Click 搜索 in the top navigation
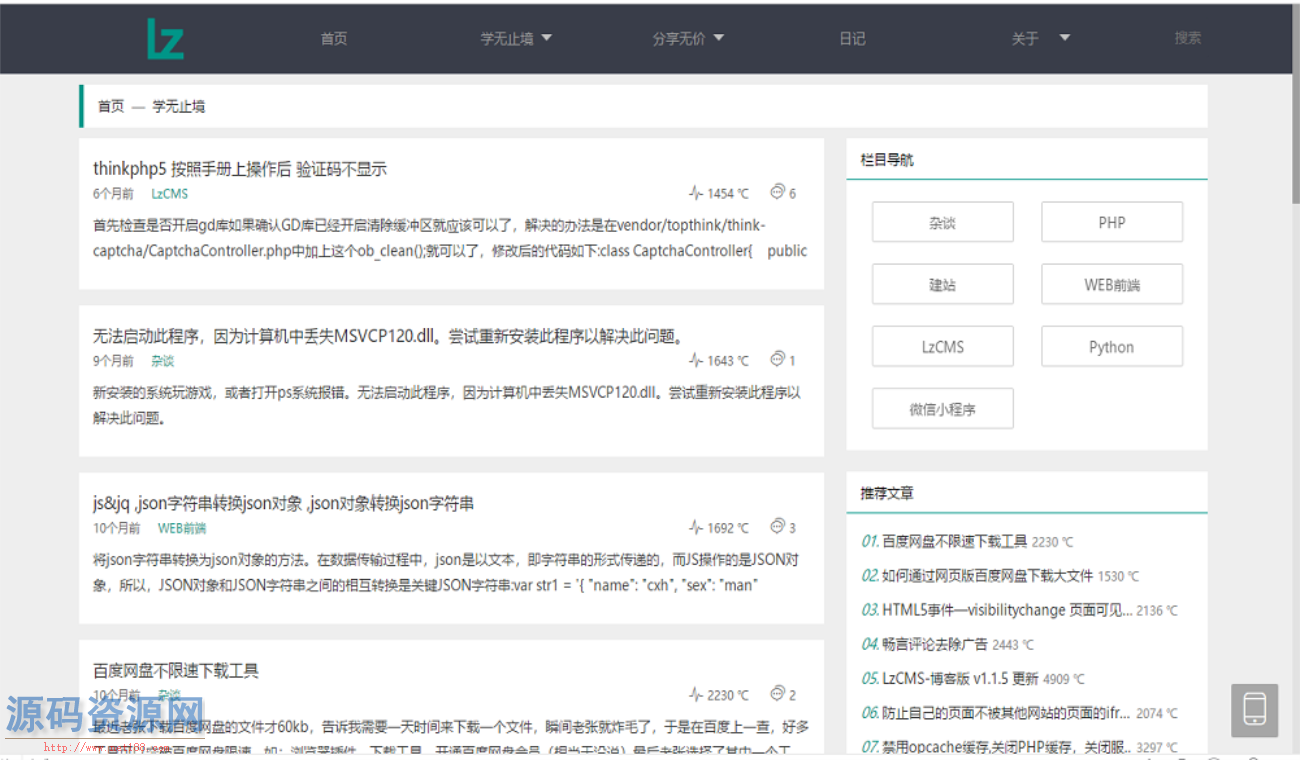The image size is (1300, 760). coord(1187,38)
